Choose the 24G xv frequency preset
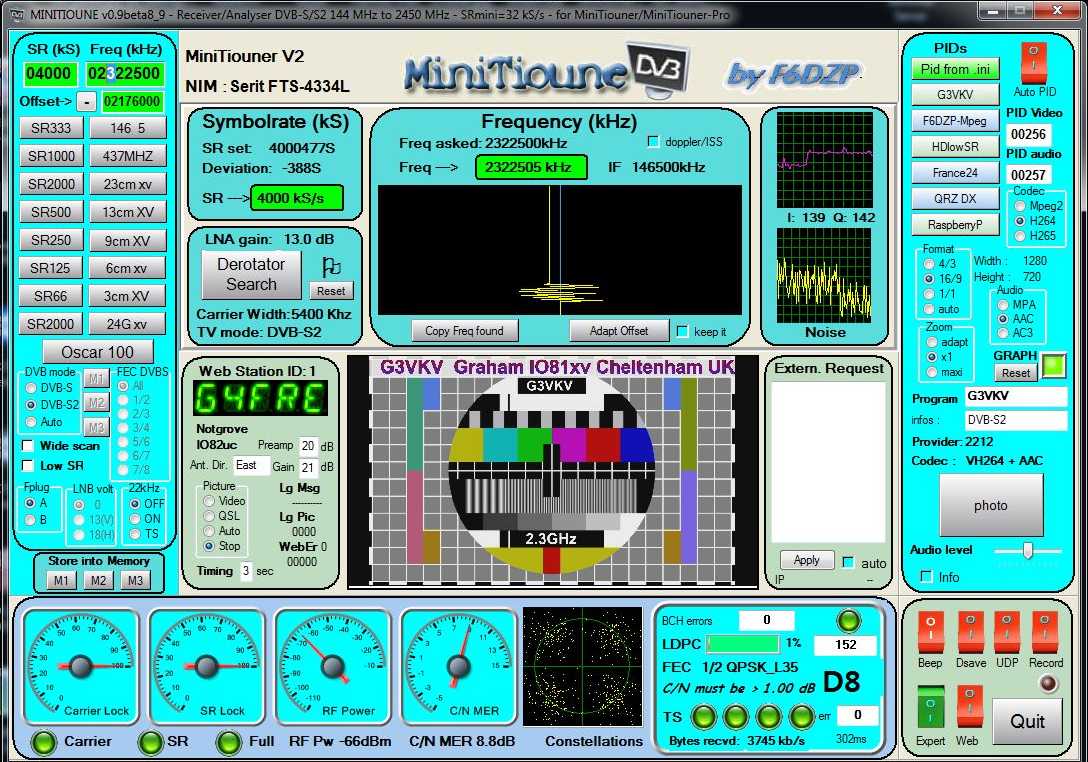Viewport: 1088px width, 762px height. 128,323
